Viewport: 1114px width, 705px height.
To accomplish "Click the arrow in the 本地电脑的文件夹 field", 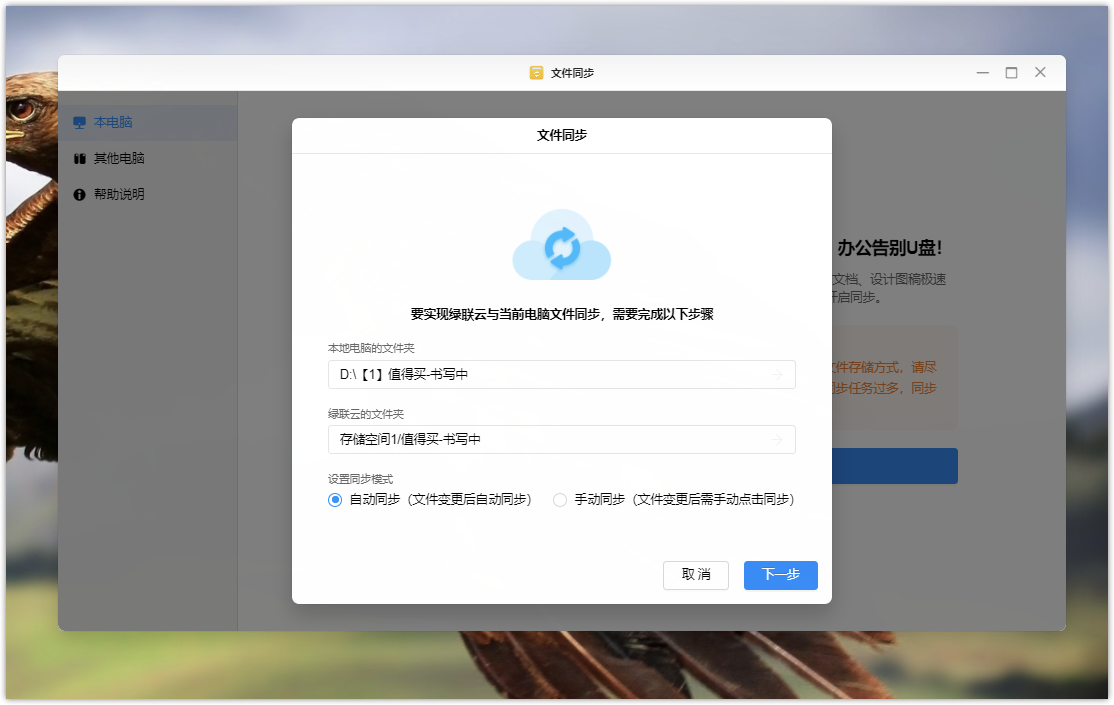I will [x=776, y=375].
